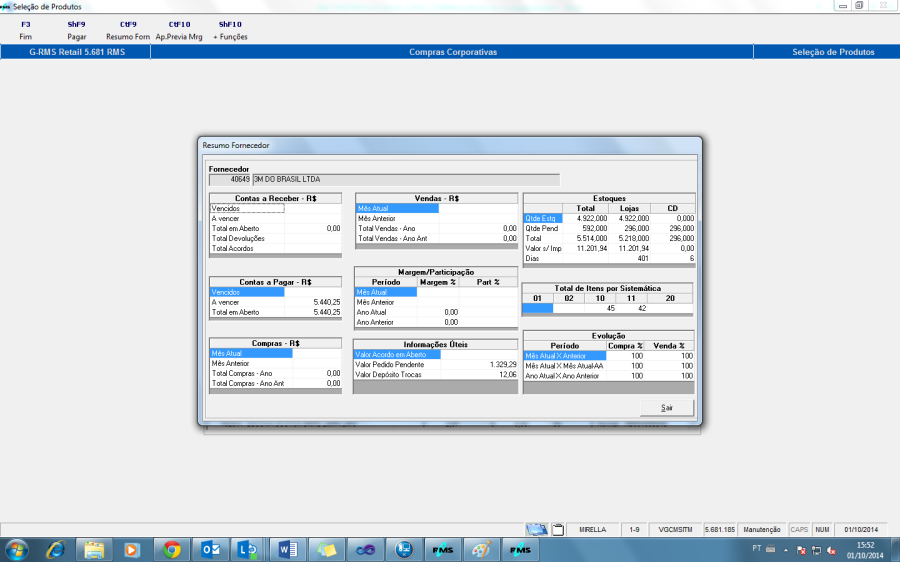900x562 pixels.
Task: Open Windows Media Player from the taskbar
Action: point(132,550)
